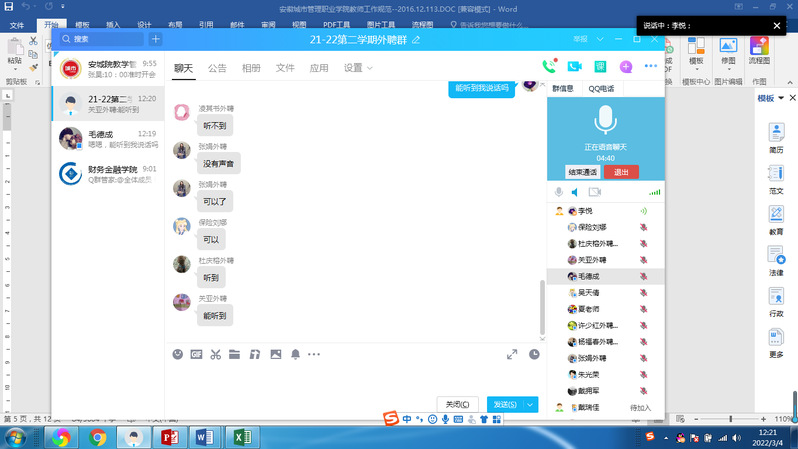Expand the message input area
This screenshot has height=449, width=798.
pos(512,354)
